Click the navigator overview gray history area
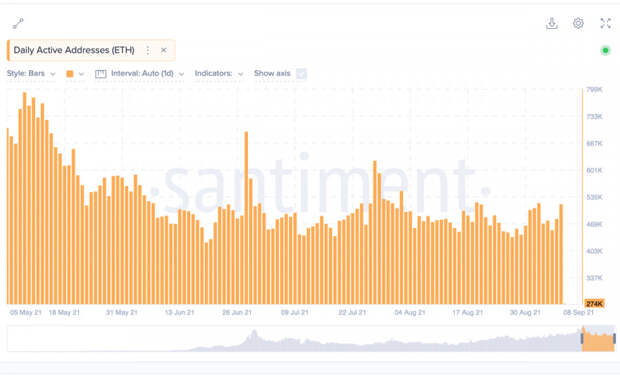620x376 pixels. tap(294, 339)
